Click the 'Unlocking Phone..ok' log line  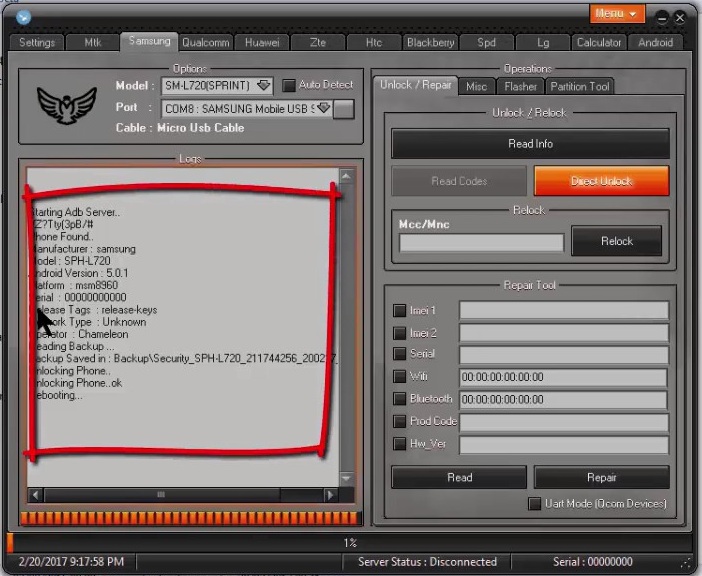(x=77, y=383)
